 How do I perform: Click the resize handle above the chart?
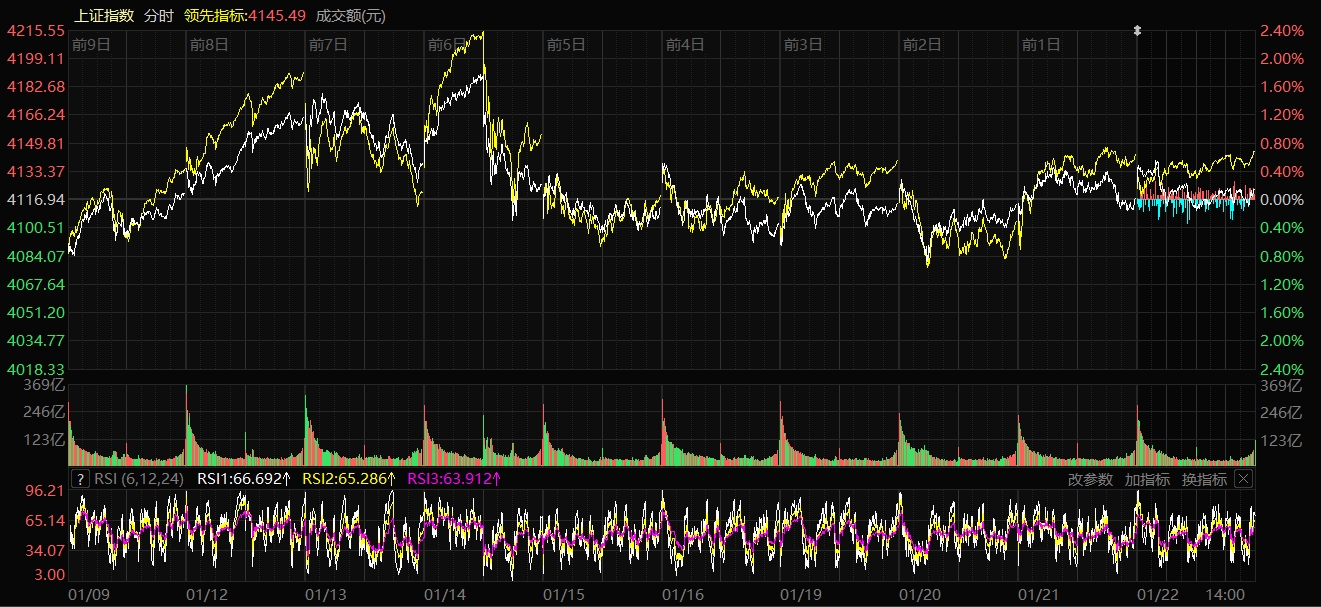click(1137, 31)
